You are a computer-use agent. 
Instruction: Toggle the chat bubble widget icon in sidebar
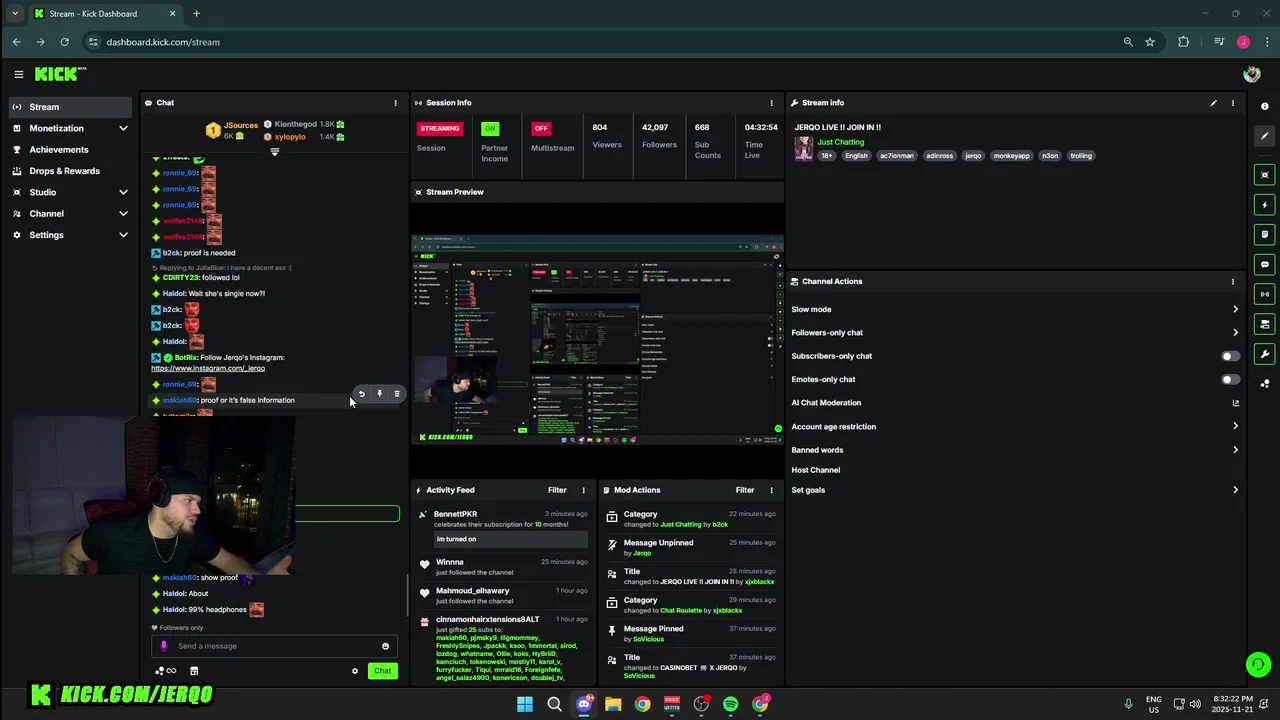click(x=1265, y=265)
